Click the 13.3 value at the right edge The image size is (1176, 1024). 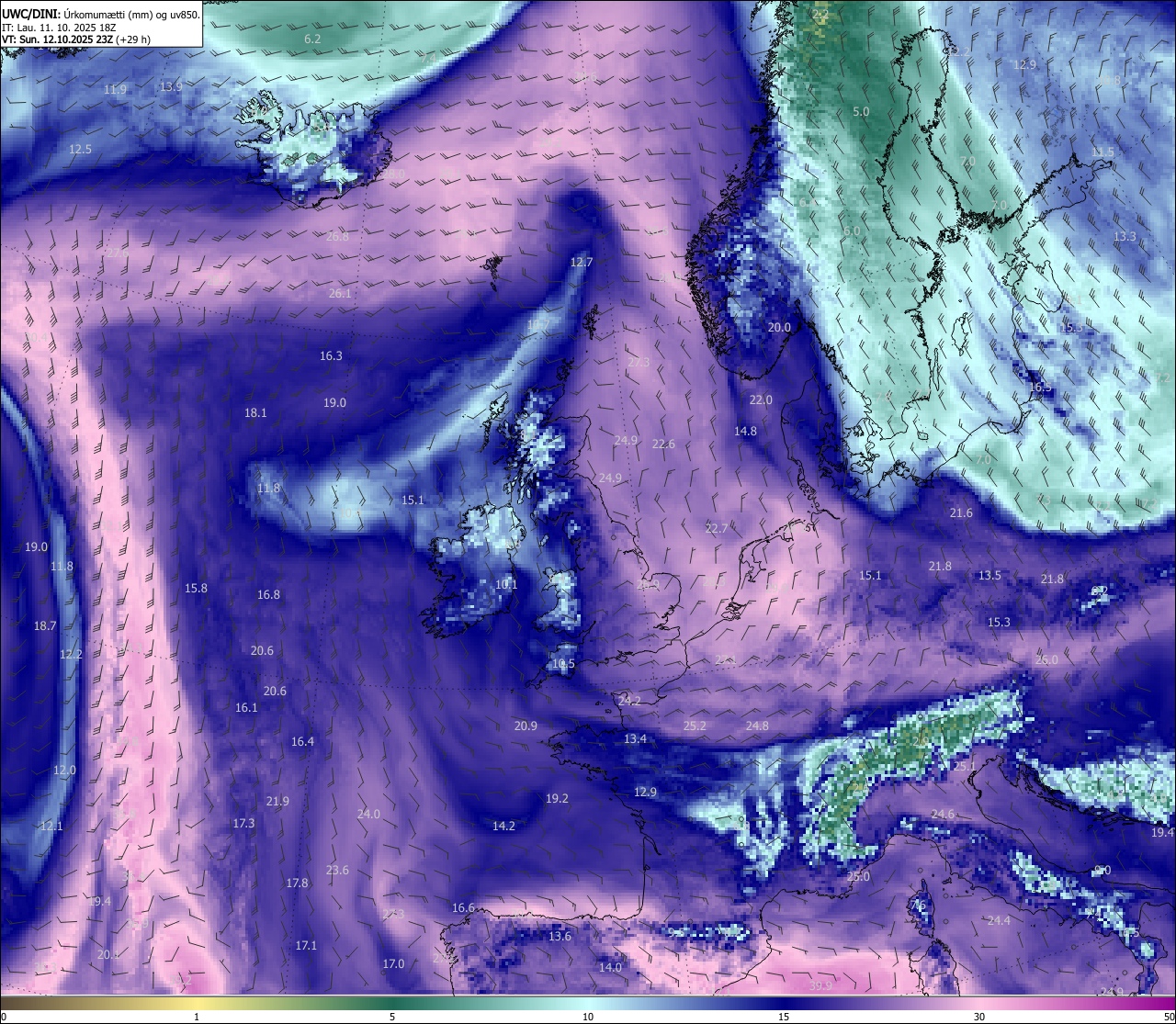(x=1125, y=236)
